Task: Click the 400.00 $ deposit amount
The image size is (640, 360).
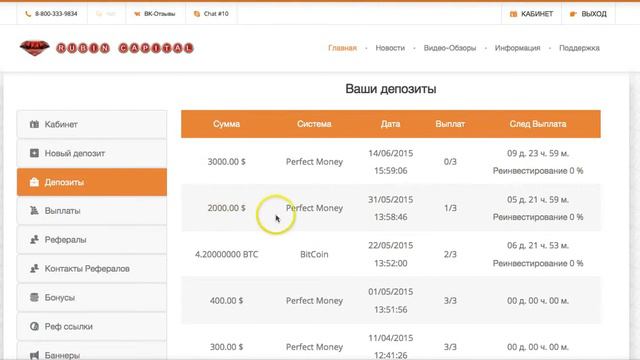Action: pos(227,300)
